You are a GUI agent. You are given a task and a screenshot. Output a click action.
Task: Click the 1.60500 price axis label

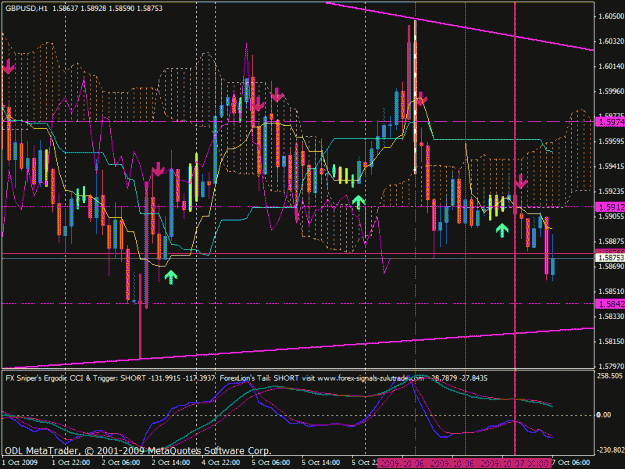611,16
